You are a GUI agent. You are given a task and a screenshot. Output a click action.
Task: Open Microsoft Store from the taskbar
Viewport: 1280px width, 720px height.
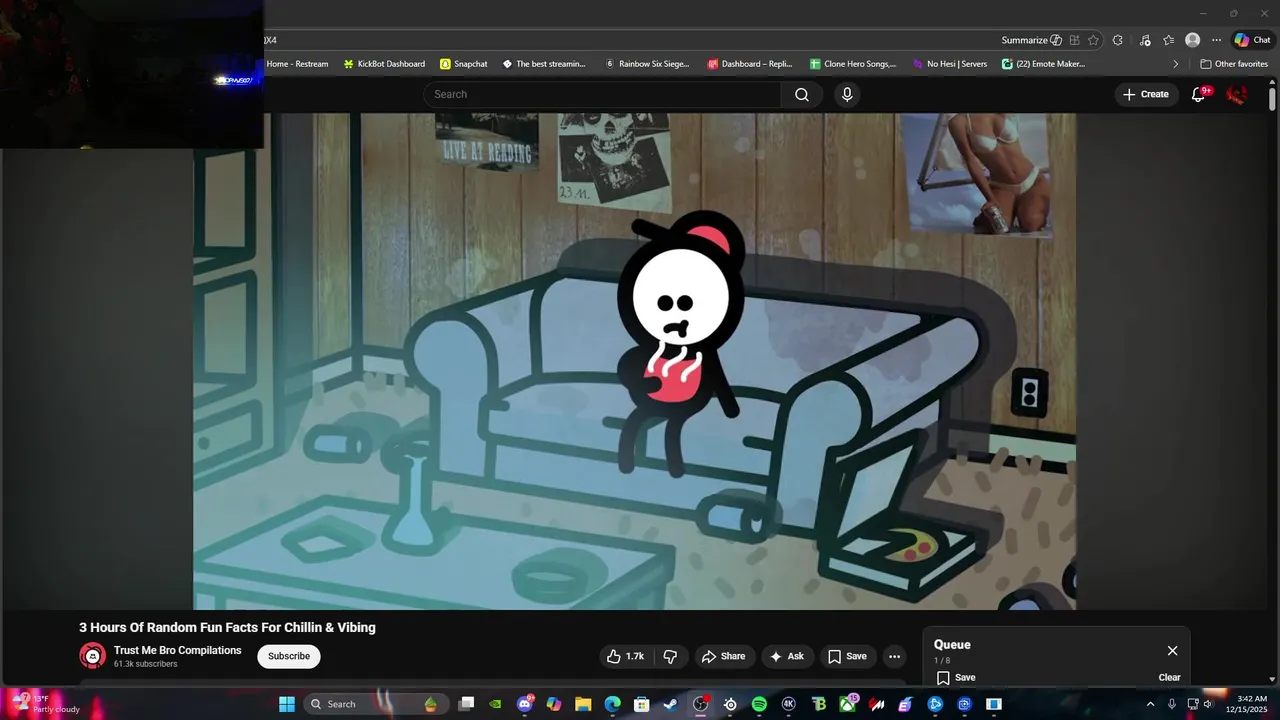pyautogui.click(x=642, y=704)
